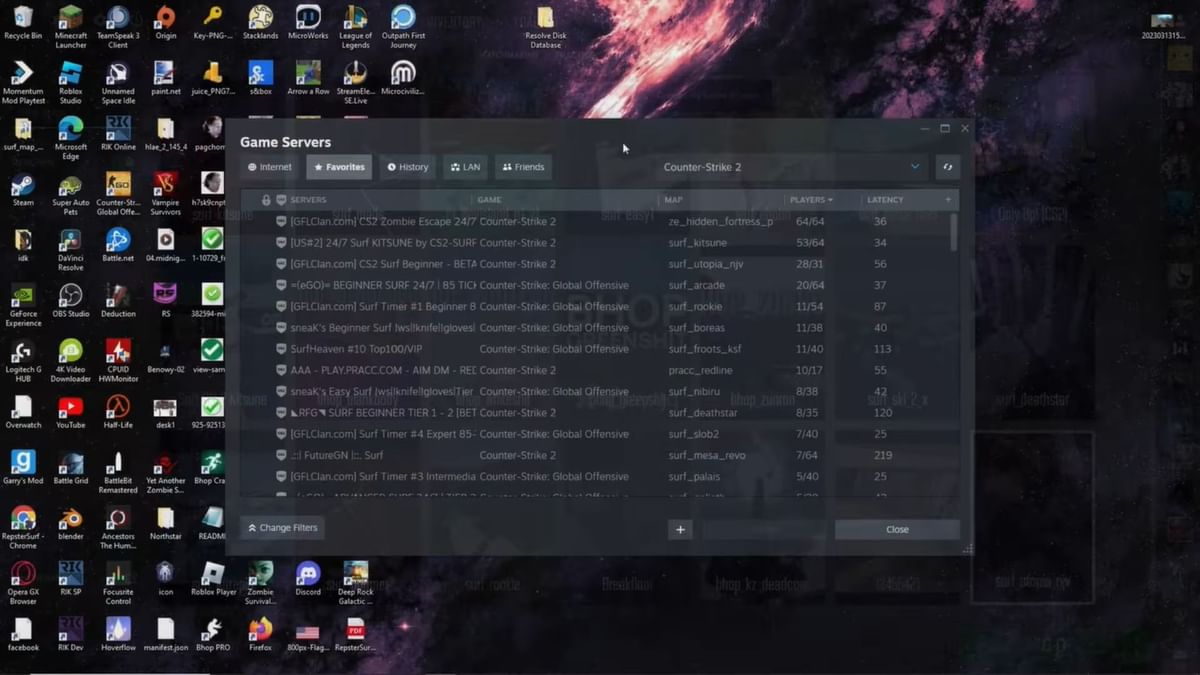Switch to the Internet tab
The width and height of the screenshot is (1200, 675).
[270, 167]
